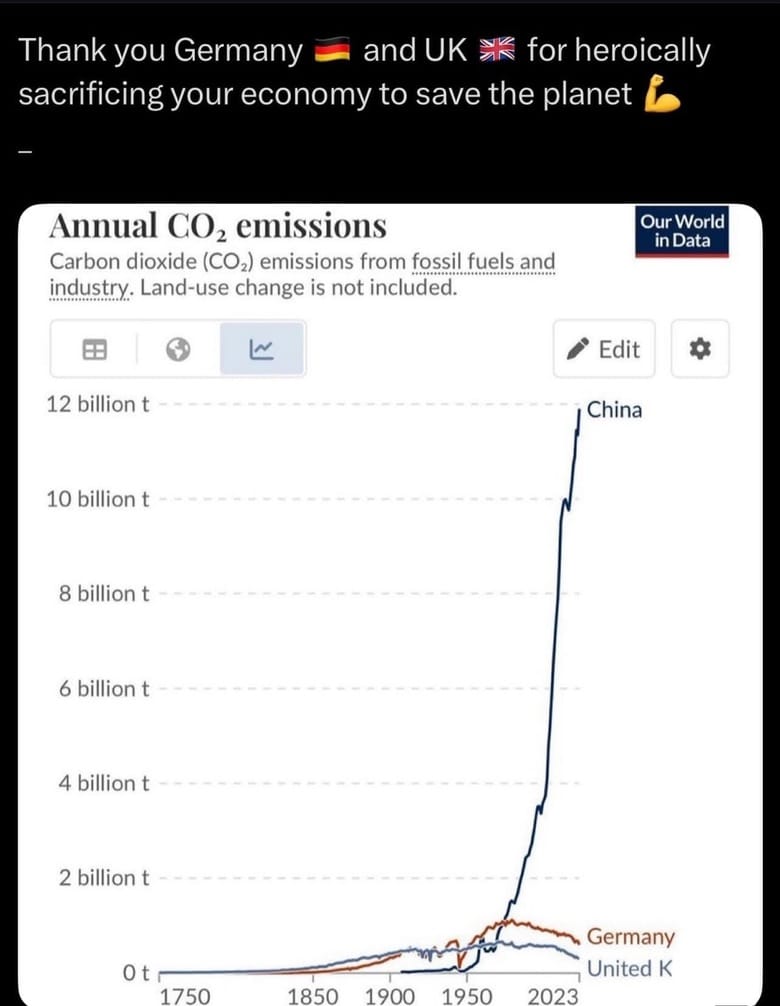The image size is (780, 1006).
Task: Click the 1900 year on the x-axis
Action: [x=390, y=995]
